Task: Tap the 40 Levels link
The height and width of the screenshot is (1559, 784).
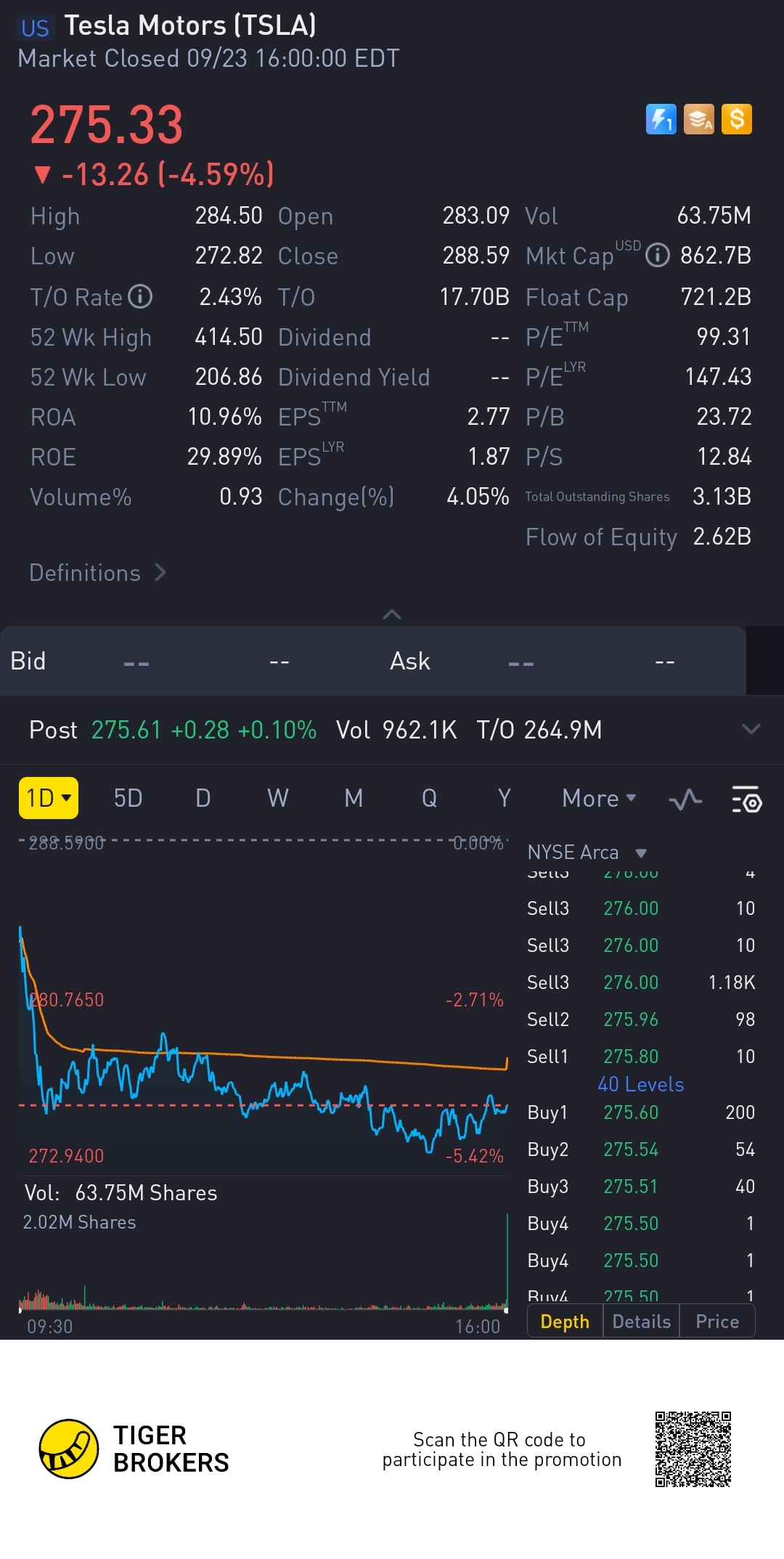Action: click(640, 1084)
